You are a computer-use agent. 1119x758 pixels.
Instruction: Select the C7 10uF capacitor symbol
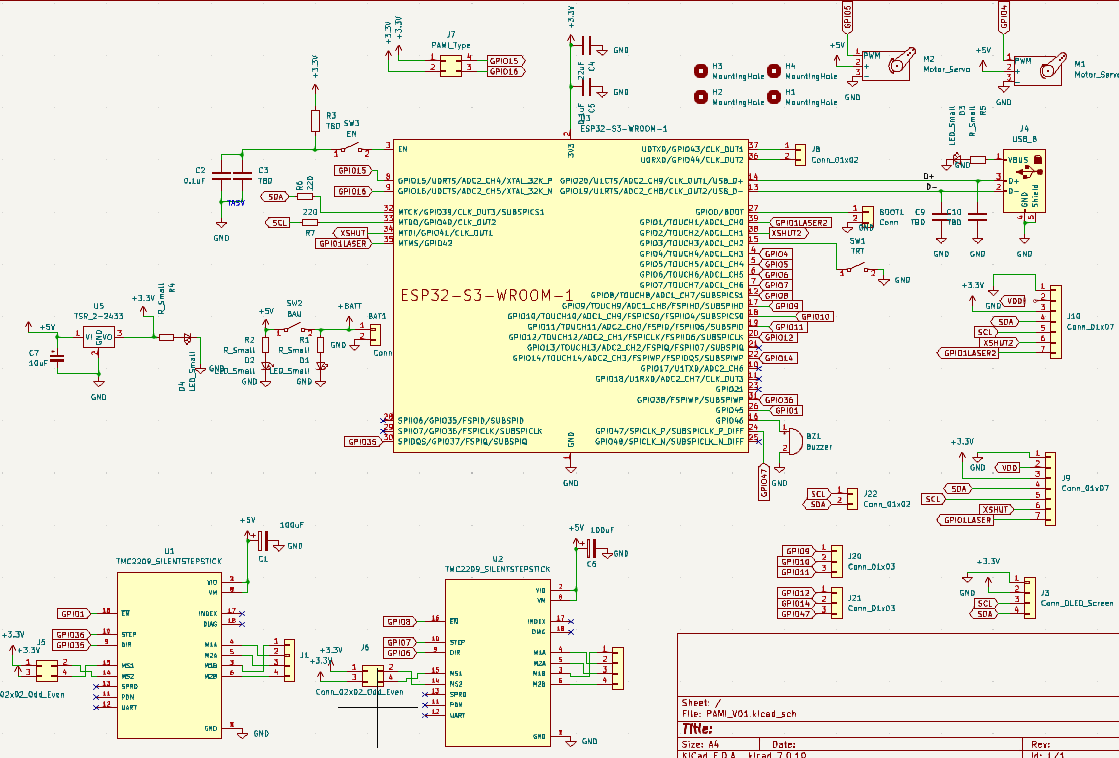(57, 359)
